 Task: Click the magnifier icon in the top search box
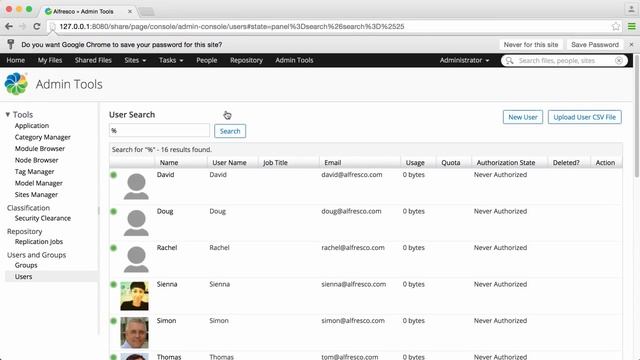click(x=509, y=60)
